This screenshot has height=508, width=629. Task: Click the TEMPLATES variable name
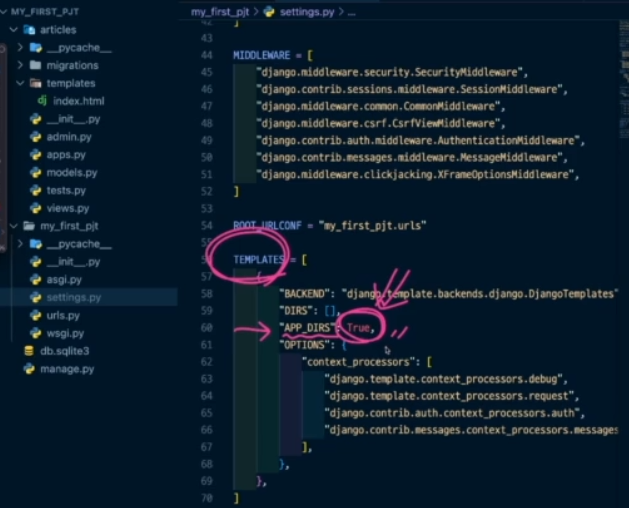point(259,260)
